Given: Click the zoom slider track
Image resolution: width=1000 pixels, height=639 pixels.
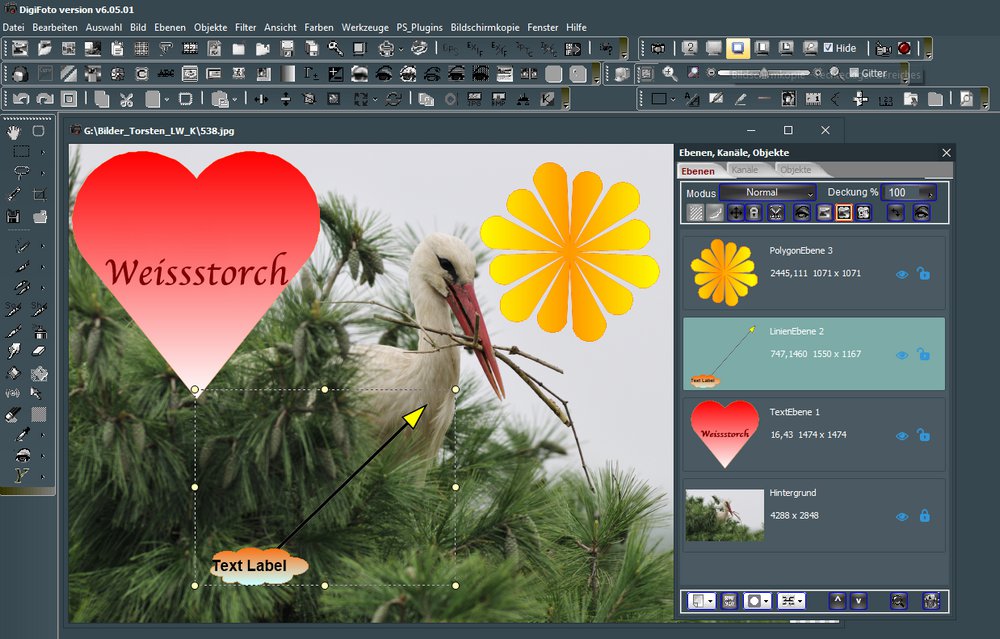Looking at the screenshot, I should tap(760, 73).
